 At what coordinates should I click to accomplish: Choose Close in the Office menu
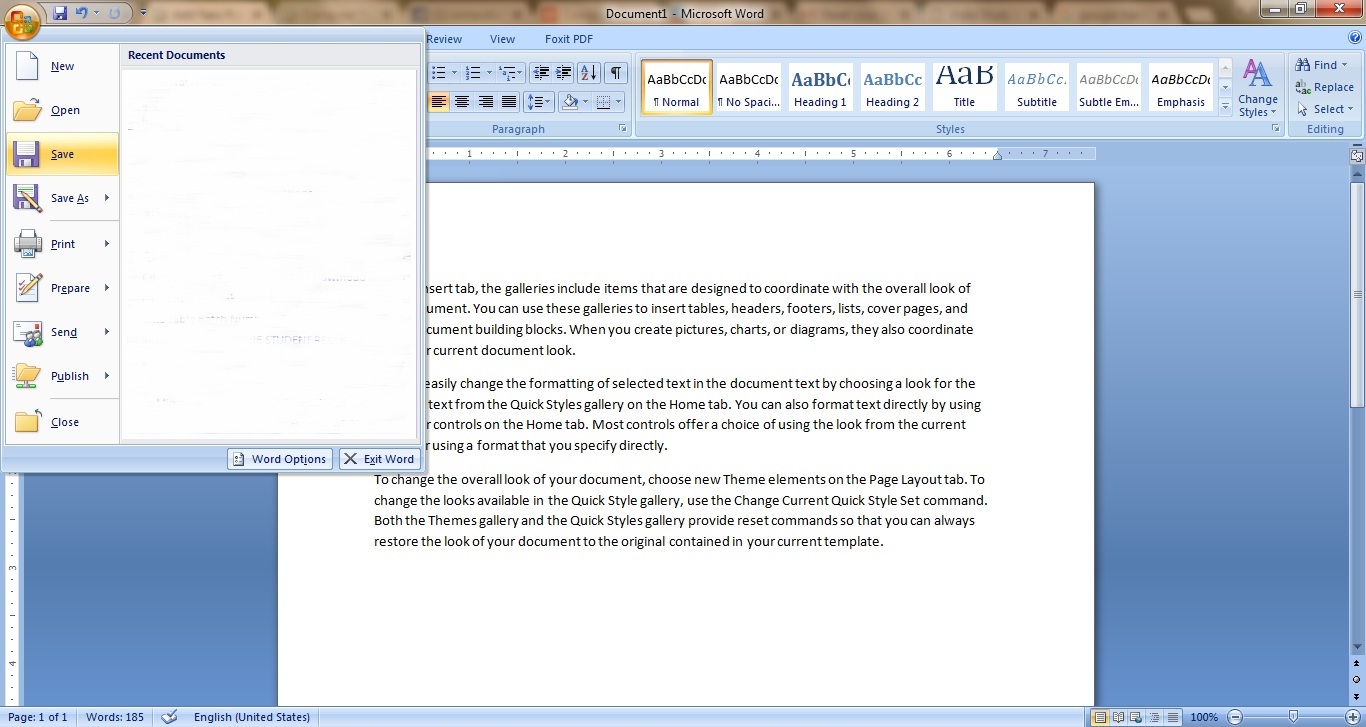click(62, 422)
